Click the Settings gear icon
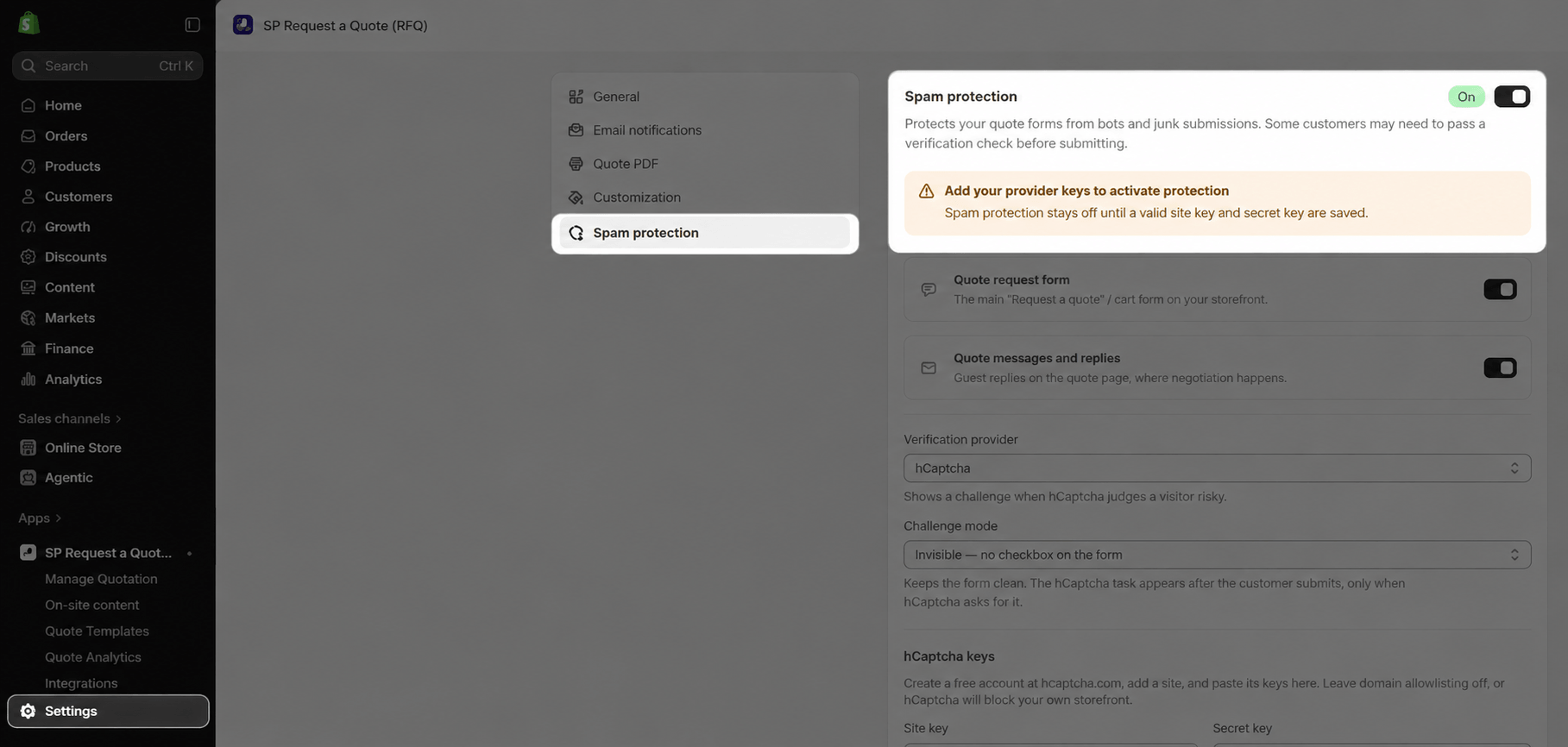Image resolution: width=1568 pixels, height=747 pixels. coord(28,711)
